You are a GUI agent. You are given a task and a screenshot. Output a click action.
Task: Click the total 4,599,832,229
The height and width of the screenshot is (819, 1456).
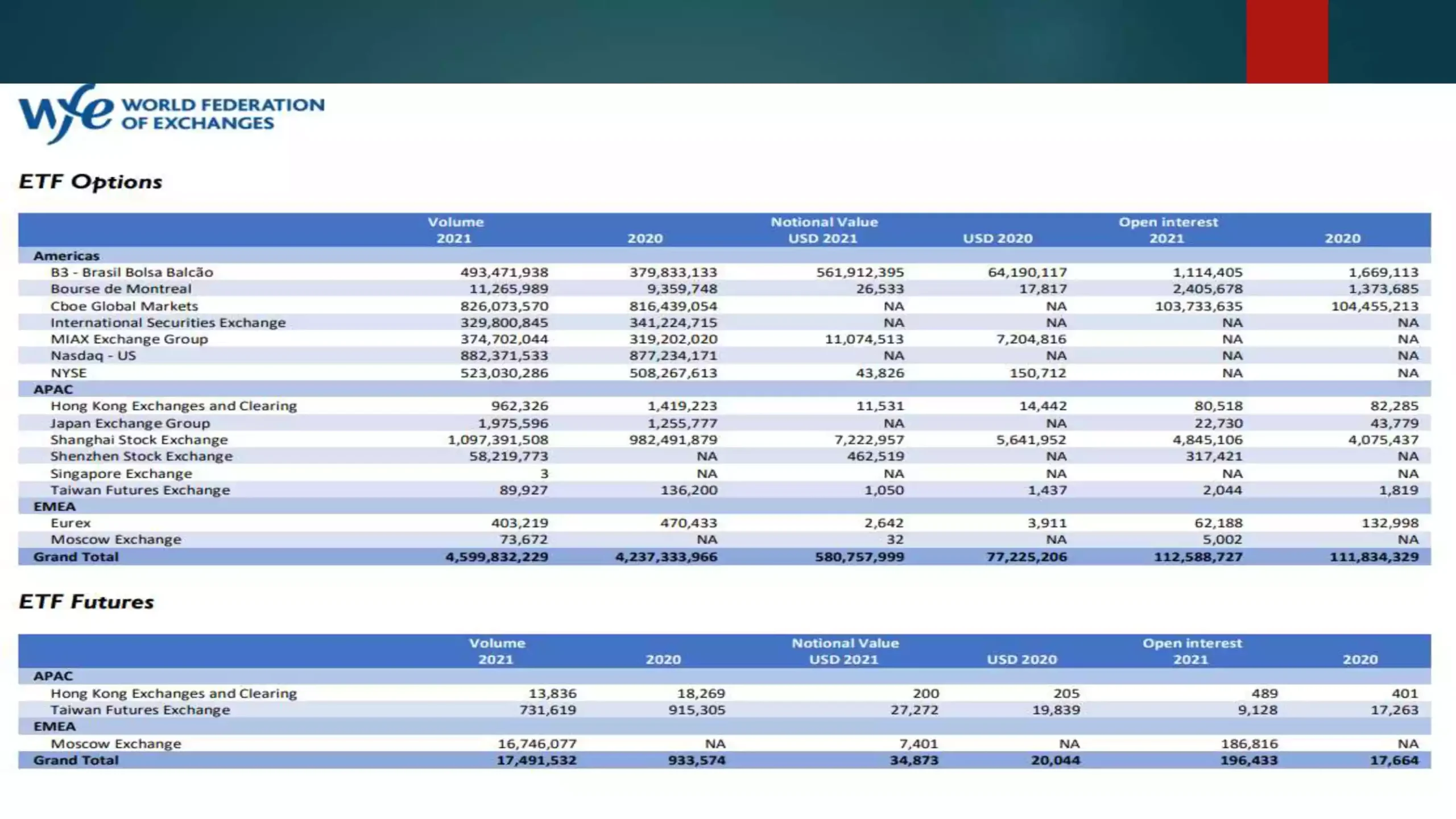tap(497, 557)
